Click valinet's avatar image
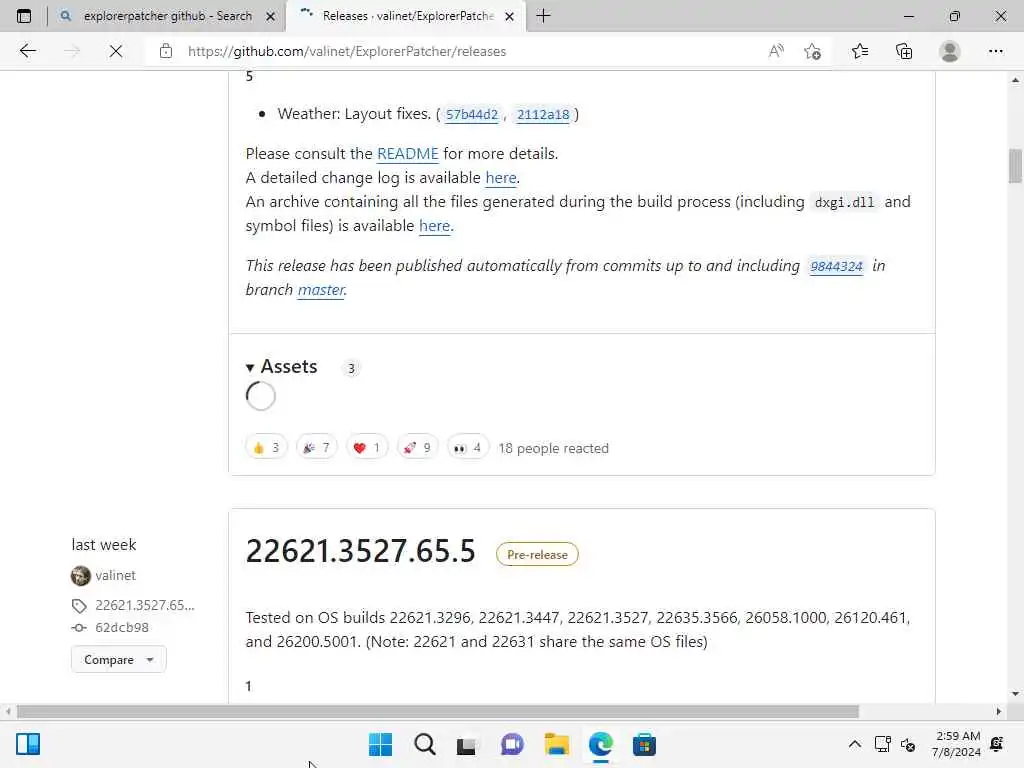The image size is (1024, 768). click(x=80, y=575)
